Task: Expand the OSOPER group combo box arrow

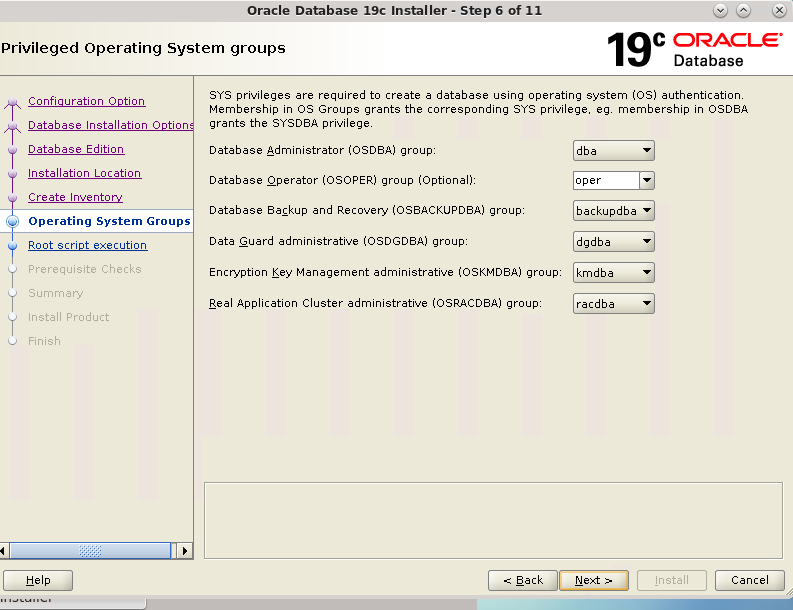Action: click(647, 181)
